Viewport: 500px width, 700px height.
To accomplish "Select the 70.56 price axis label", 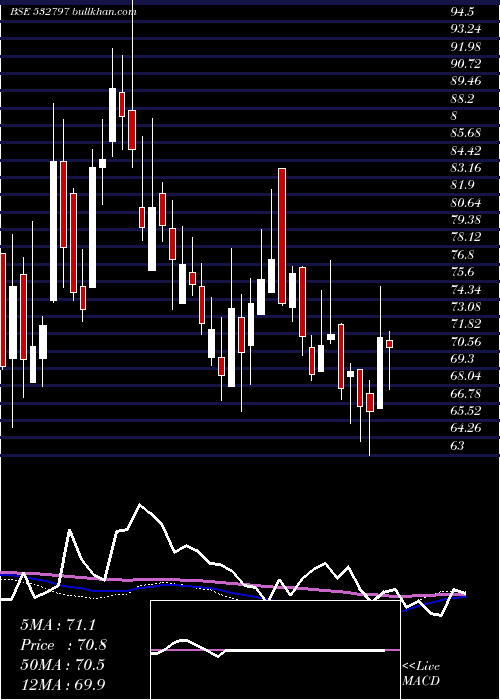I will pos(466,342).
